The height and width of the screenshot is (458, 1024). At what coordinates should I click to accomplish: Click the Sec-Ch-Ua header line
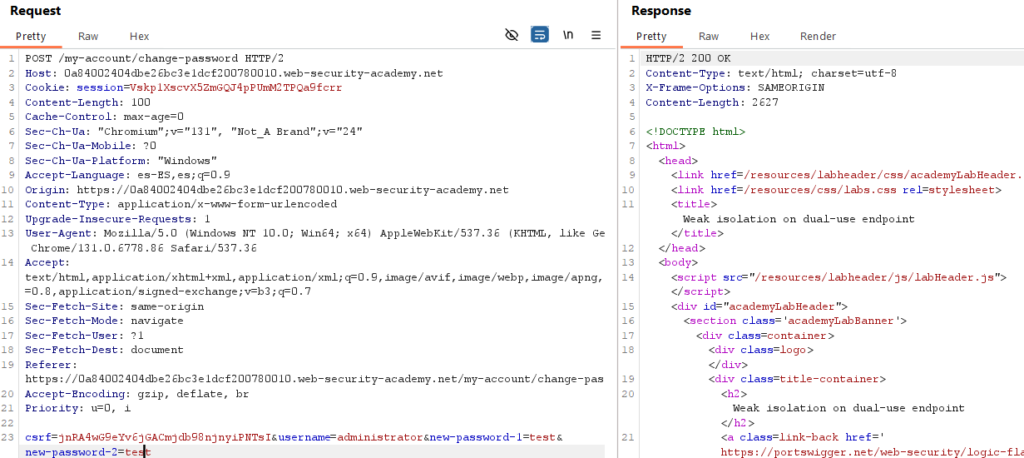(x=194, y=131)
